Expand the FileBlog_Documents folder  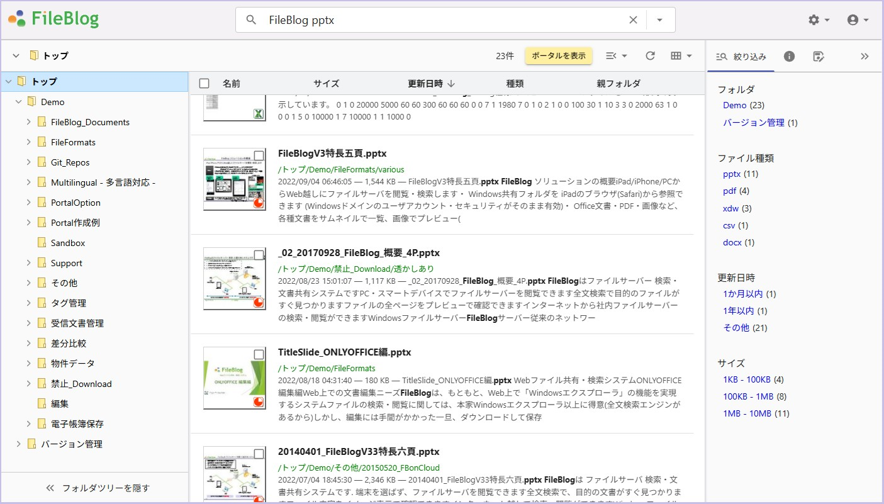point(28,122)
